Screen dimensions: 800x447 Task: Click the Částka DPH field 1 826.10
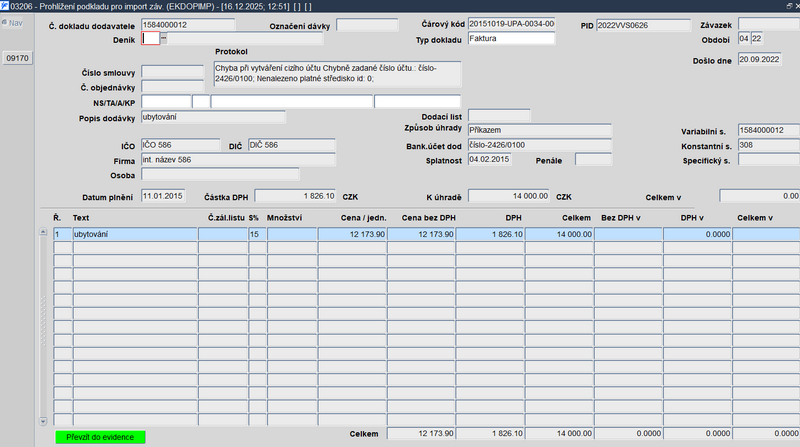tap(295, 196)
